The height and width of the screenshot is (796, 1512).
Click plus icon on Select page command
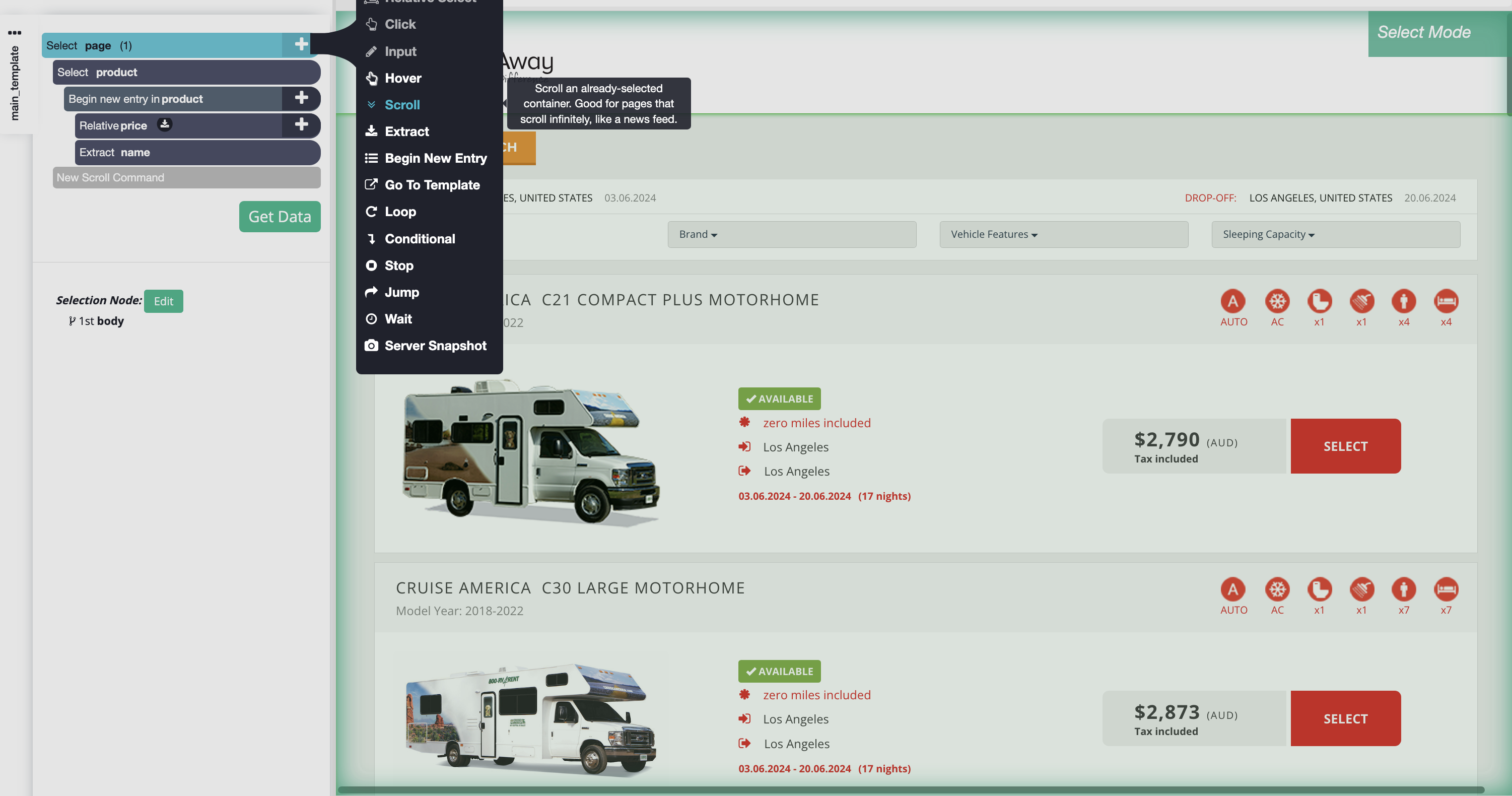point(301,45)
